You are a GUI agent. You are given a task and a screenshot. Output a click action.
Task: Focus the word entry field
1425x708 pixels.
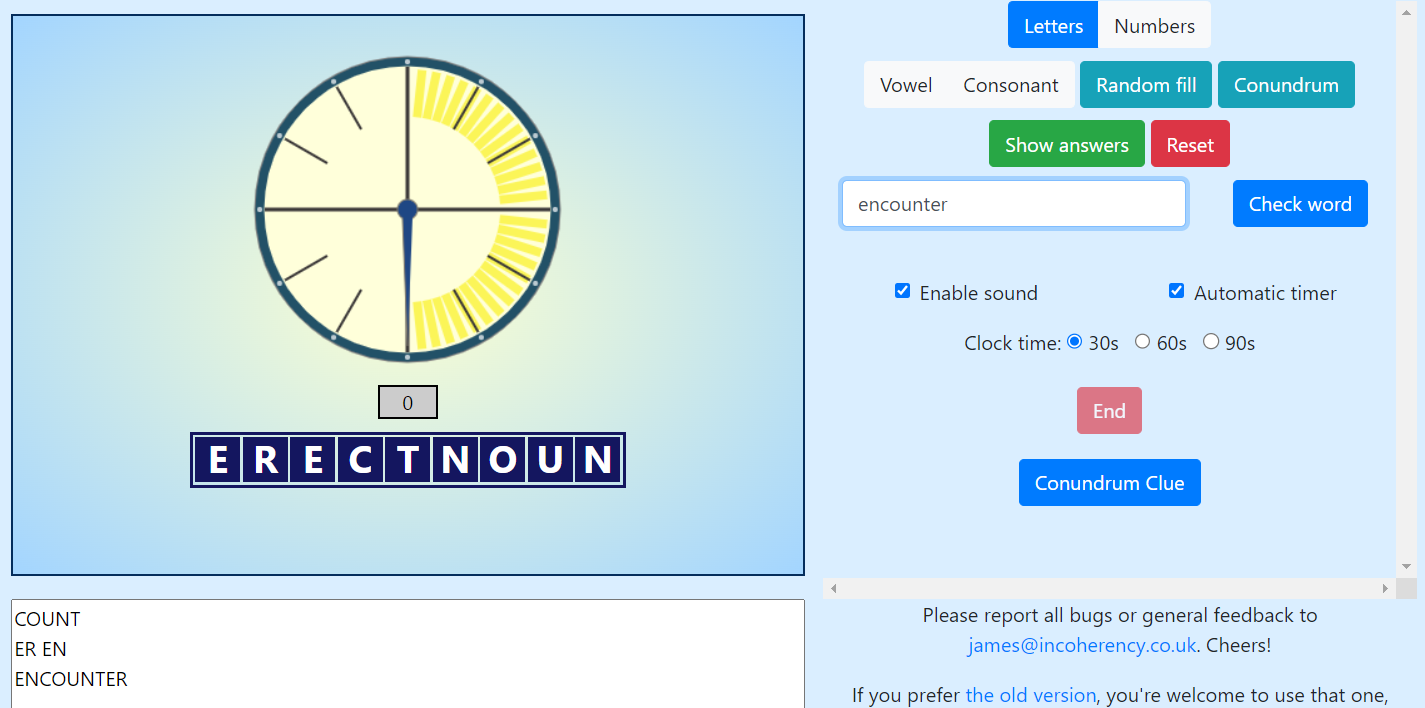point(1014,204)
